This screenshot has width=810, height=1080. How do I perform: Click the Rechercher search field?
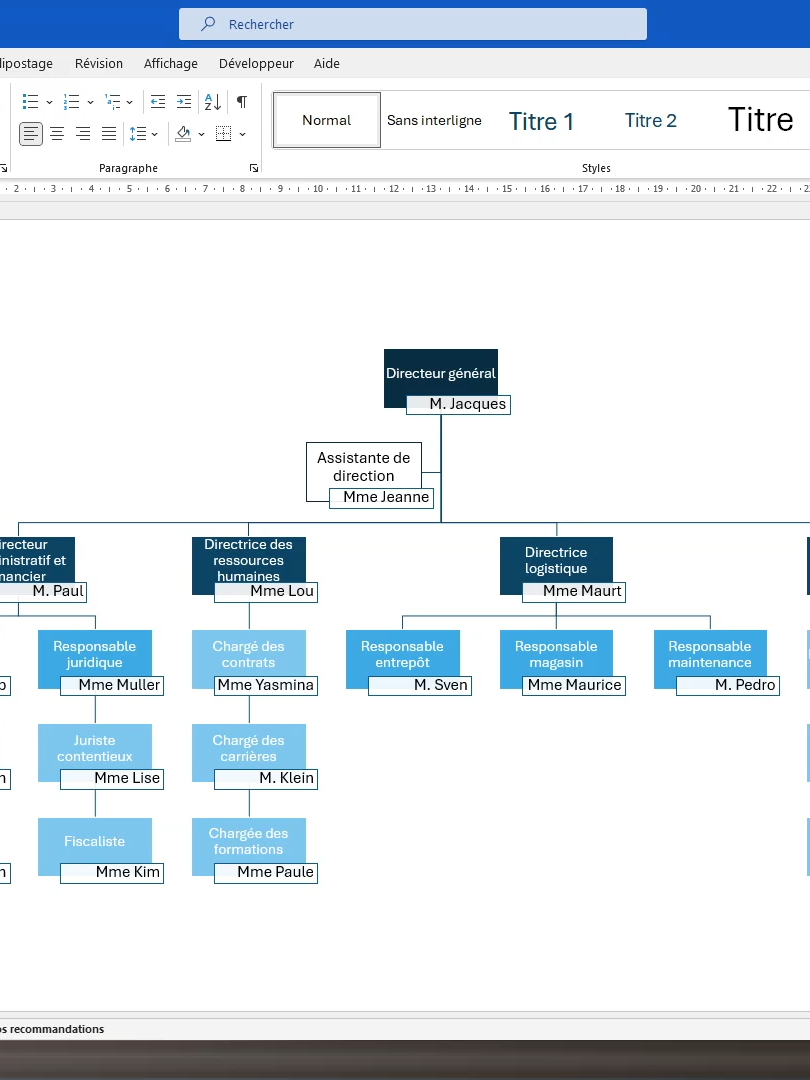click(413, 24)
